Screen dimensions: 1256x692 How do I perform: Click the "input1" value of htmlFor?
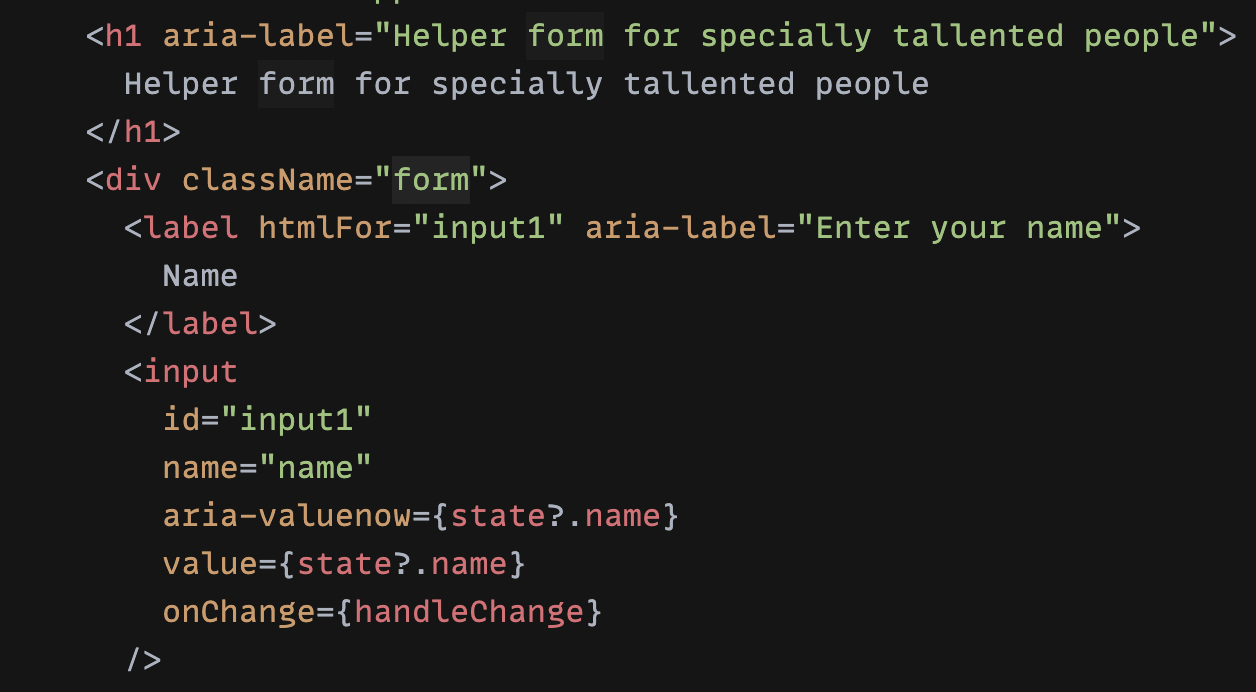pos(488,228)
